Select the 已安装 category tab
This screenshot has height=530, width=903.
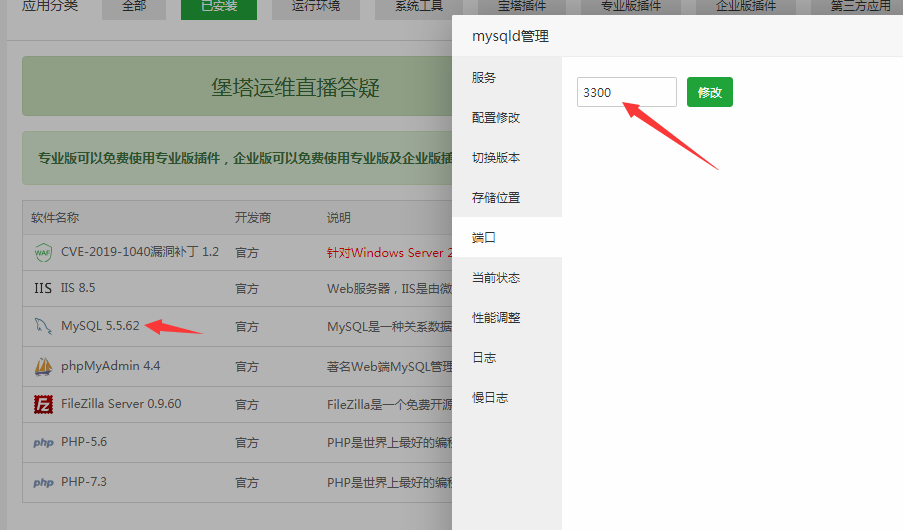coord(219,8)
